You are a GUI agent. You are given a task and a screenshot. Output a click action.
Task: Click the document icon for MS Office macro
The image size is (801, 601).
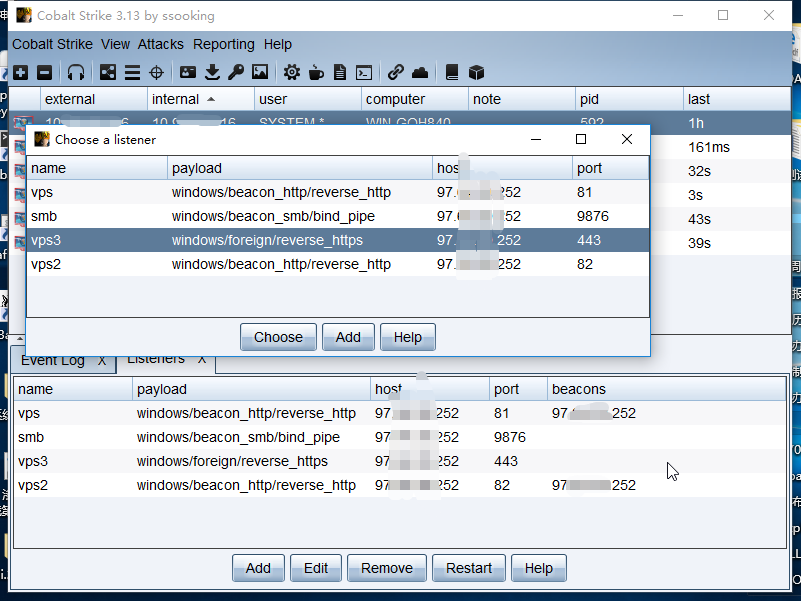pos(340,73)
